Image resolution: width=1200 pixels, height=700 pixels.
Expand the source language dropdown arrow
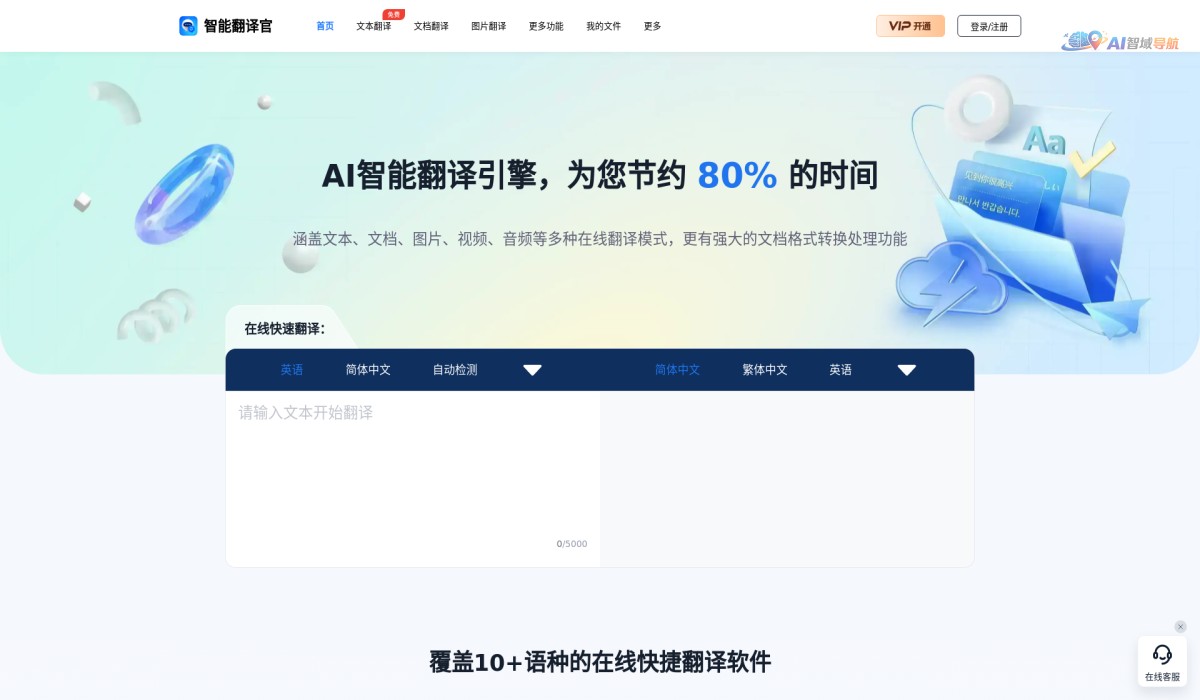pyautogui.click(x=533, y=369)
